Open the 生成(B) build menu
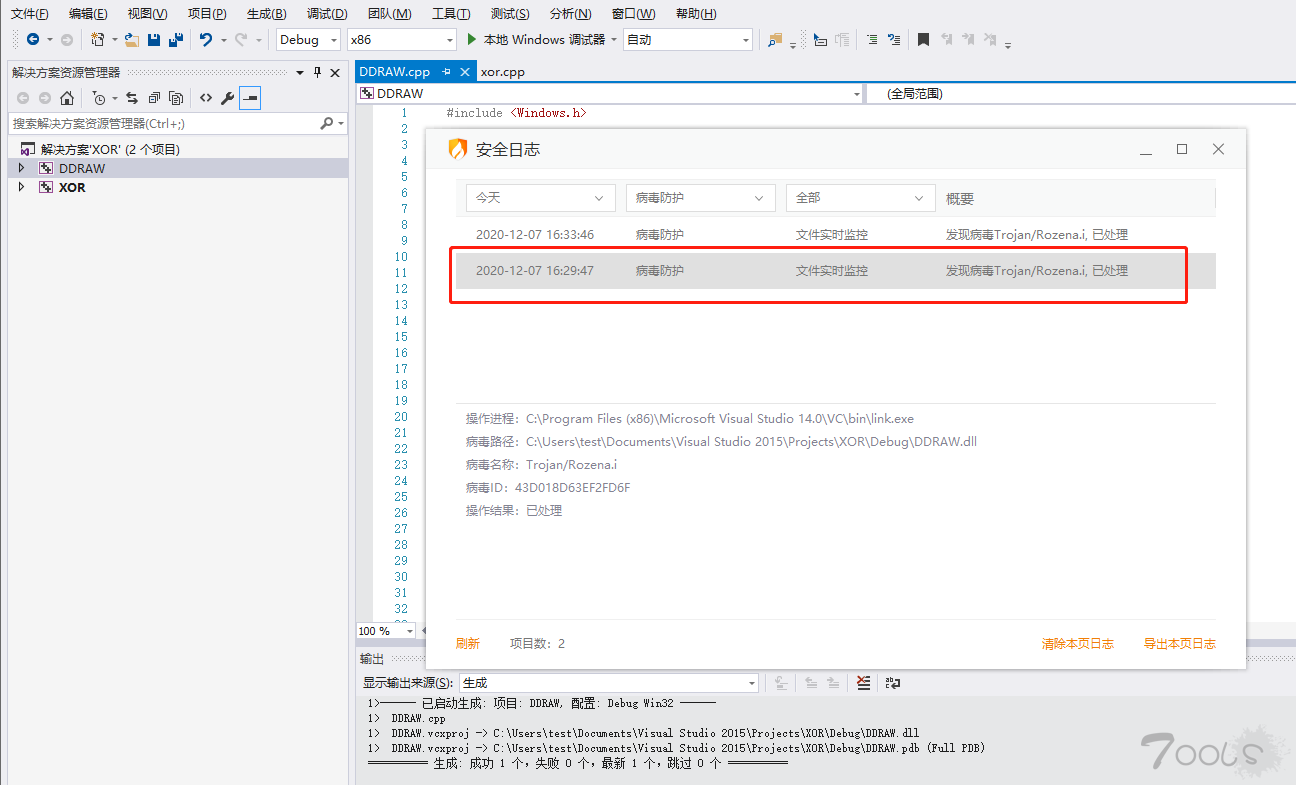This screenshot has height=785, width=1296. pos(266,14)
